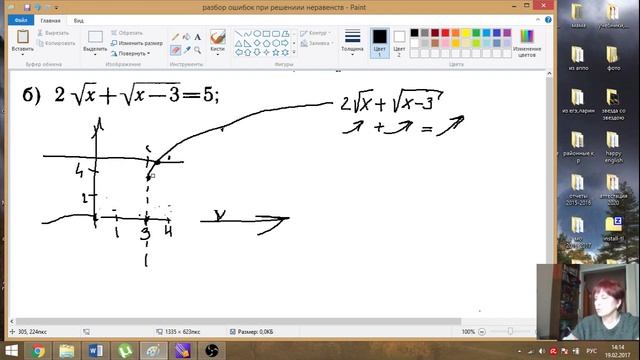The height and width of the screenshot is (360, 640).
Task: Open the Thickness (Толщина) dropdown
Action: [352, 42]
